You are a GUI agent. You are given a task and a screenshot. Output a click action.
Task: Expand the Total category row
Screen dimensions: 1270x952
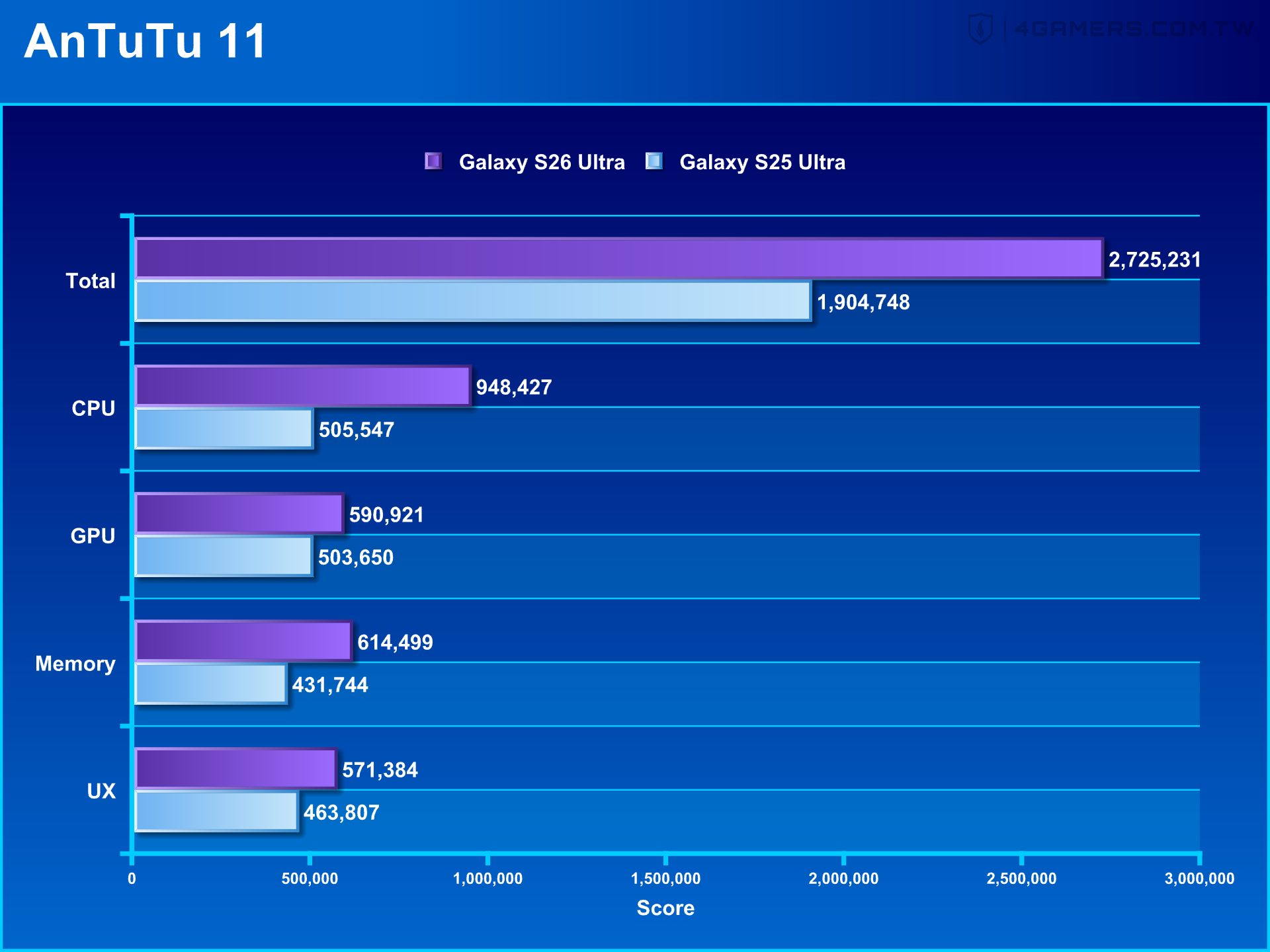[91, 281]
